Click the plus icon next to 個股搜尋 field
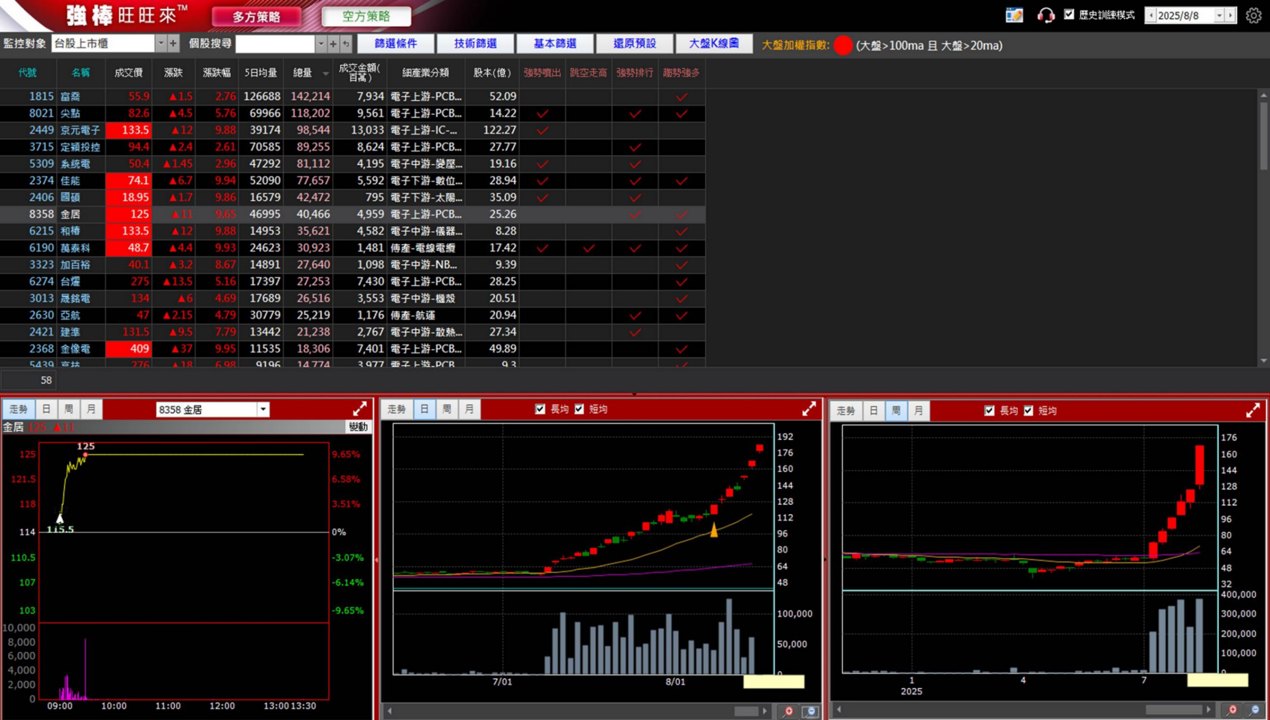Screen dimensions: 1270x720 pos(333,44)
